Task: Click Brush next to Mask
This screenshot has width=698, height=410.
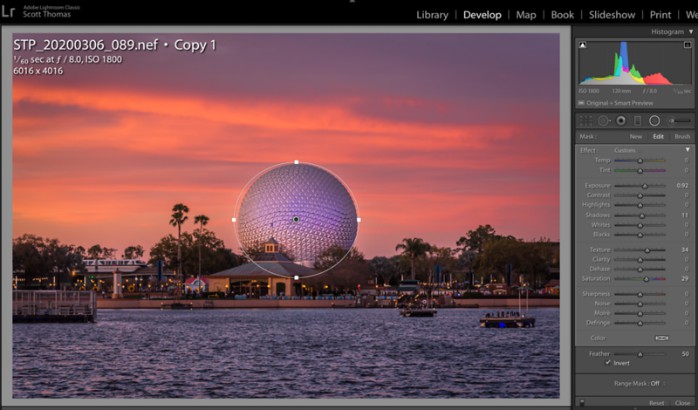Action: point(682,137)
